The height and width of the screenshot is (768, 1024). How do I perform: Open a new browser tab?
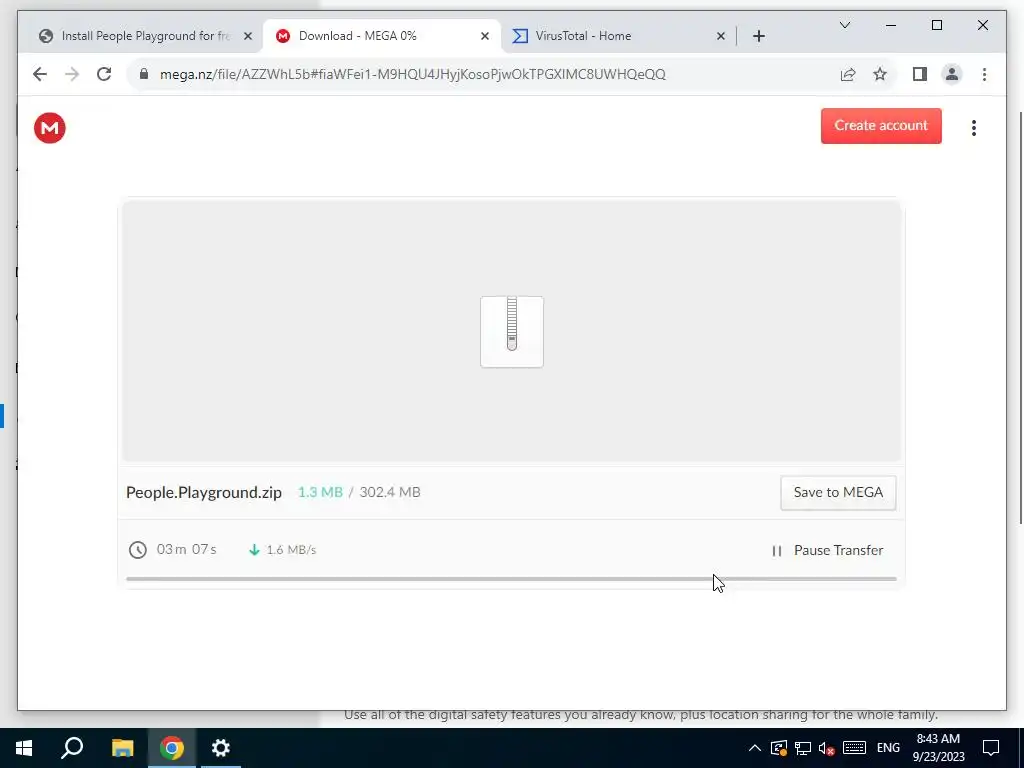(x=758, y=36)
